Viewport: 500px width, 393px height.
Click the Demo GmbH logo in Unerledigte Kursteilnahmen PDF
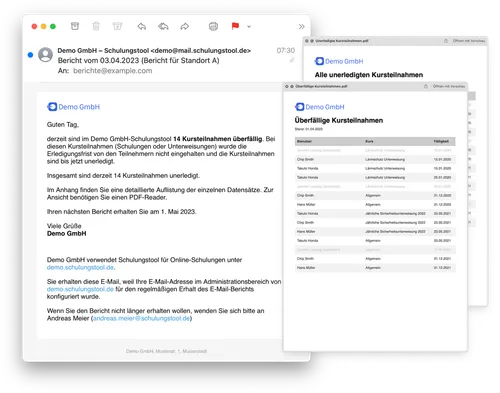click(x=339, y=61)
